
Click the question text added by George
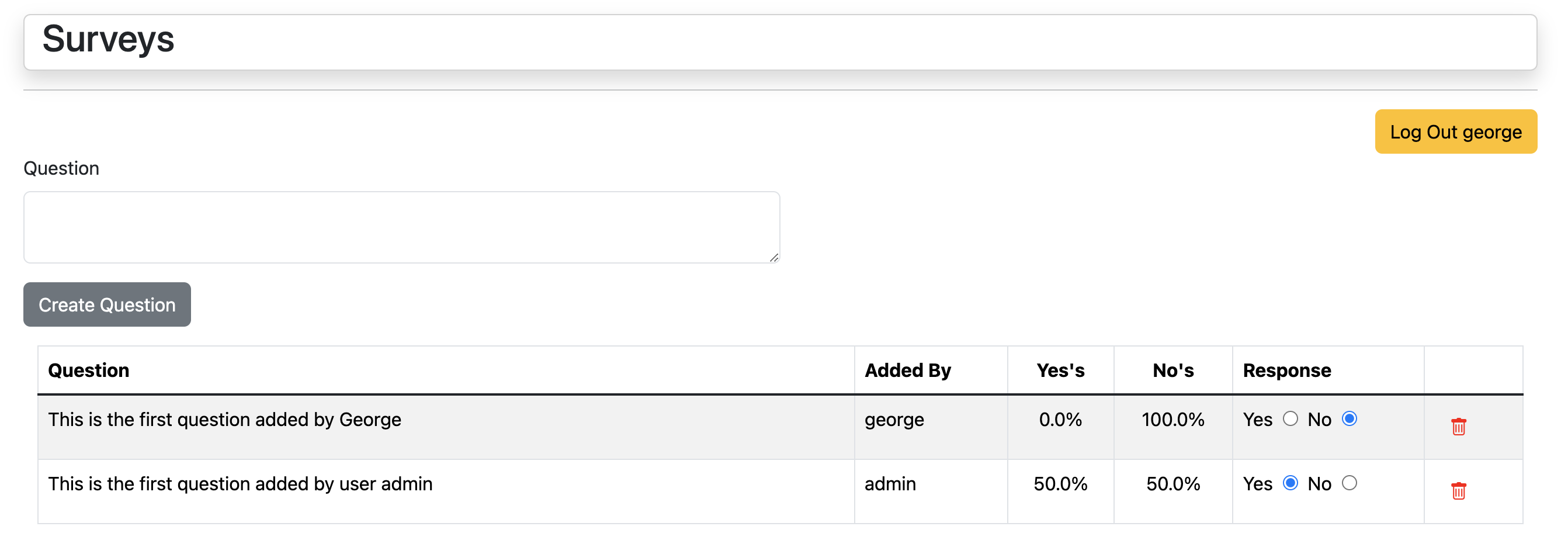pos(224,420)
